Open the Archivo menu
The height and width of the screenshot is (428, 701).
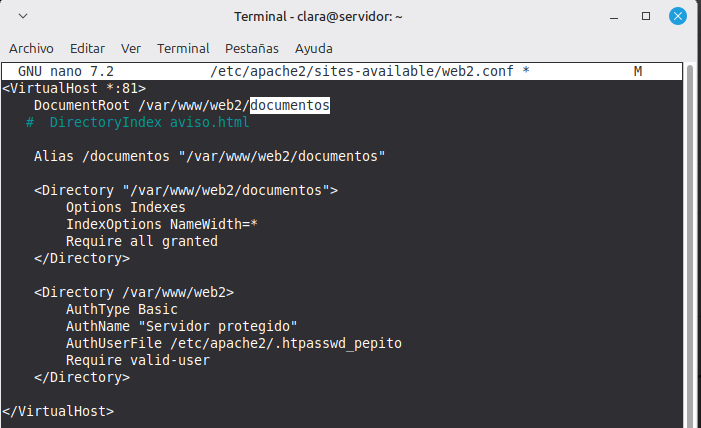(31, 48)
